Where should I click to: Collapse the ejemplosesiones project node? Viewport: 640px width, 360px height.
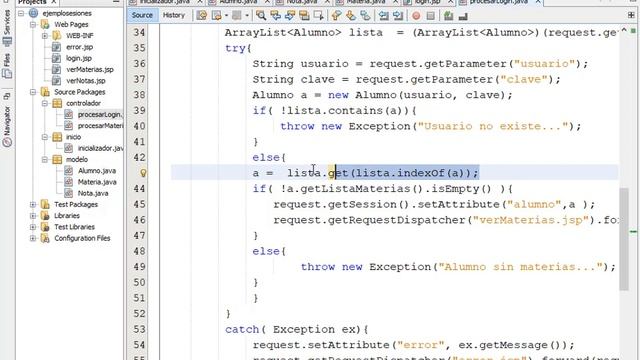pyautogui.click(x=21, y=13)
